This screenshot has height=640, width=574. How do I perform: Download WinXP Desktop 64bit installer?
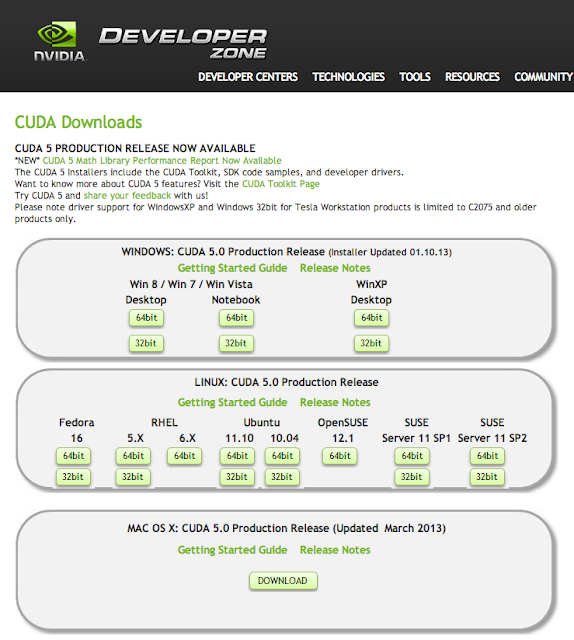pyautogui.click(x=372, y=318)
